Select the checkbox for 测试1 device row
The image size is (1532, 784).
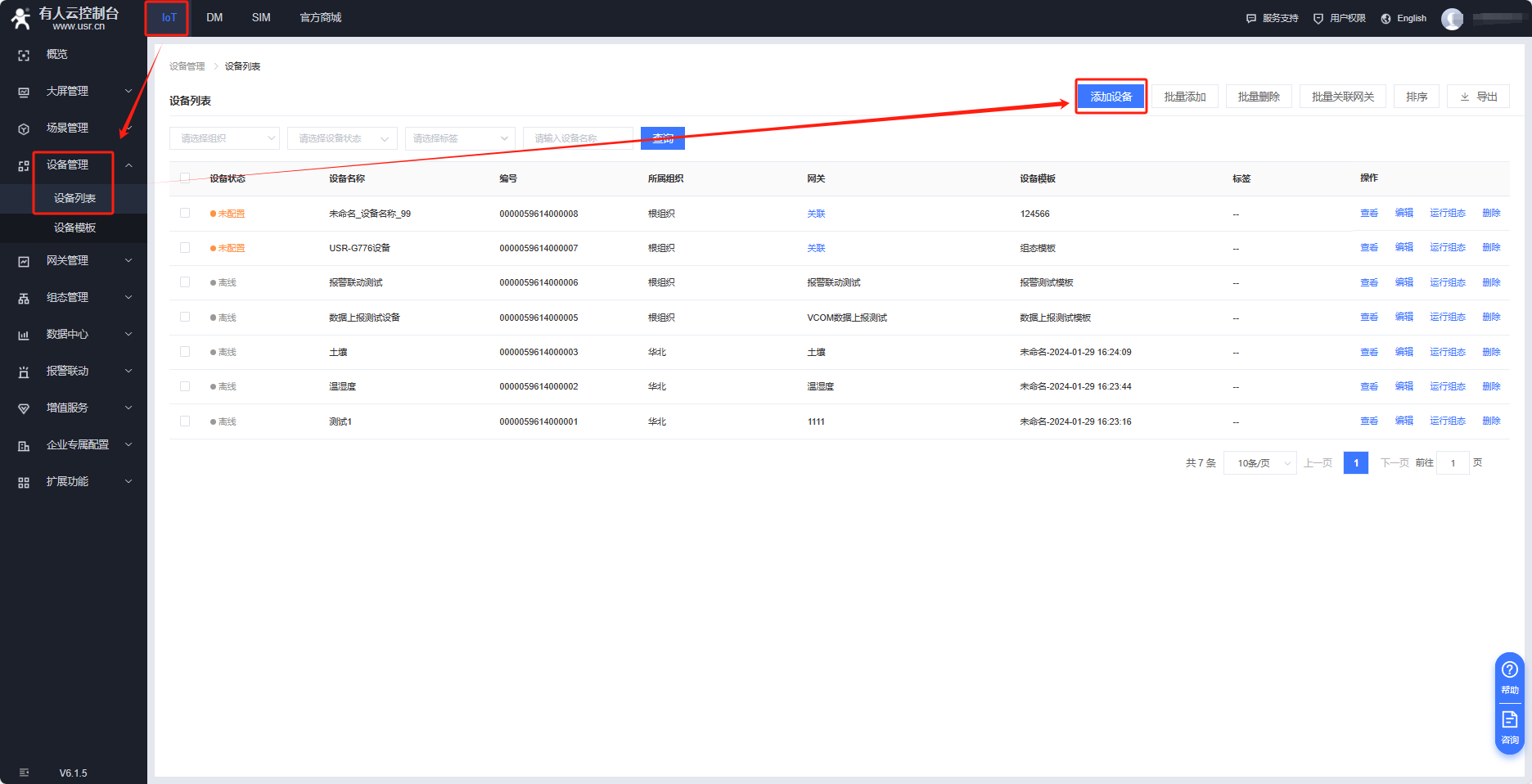point(185,421)
